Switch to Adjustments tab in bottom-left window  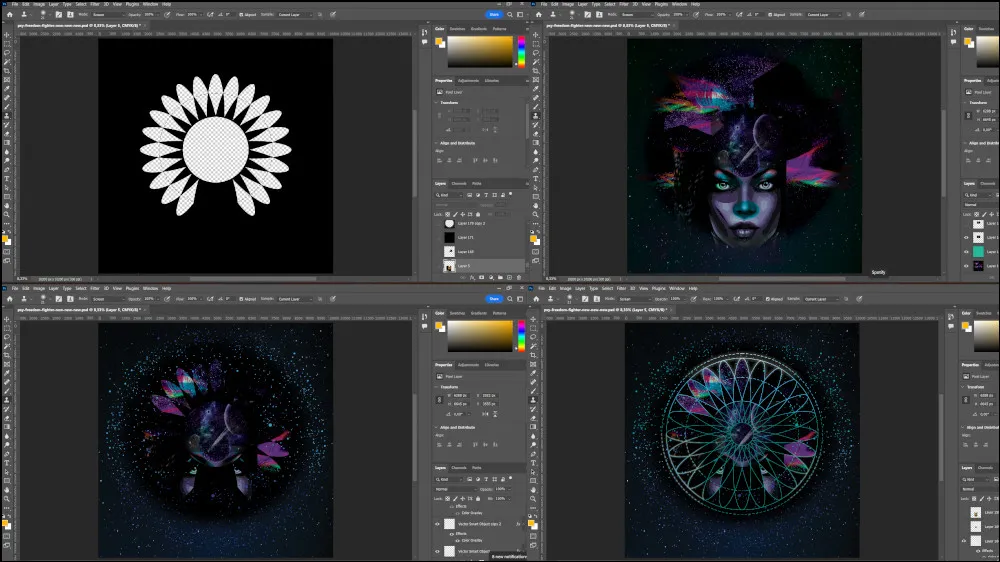(468, 365)
